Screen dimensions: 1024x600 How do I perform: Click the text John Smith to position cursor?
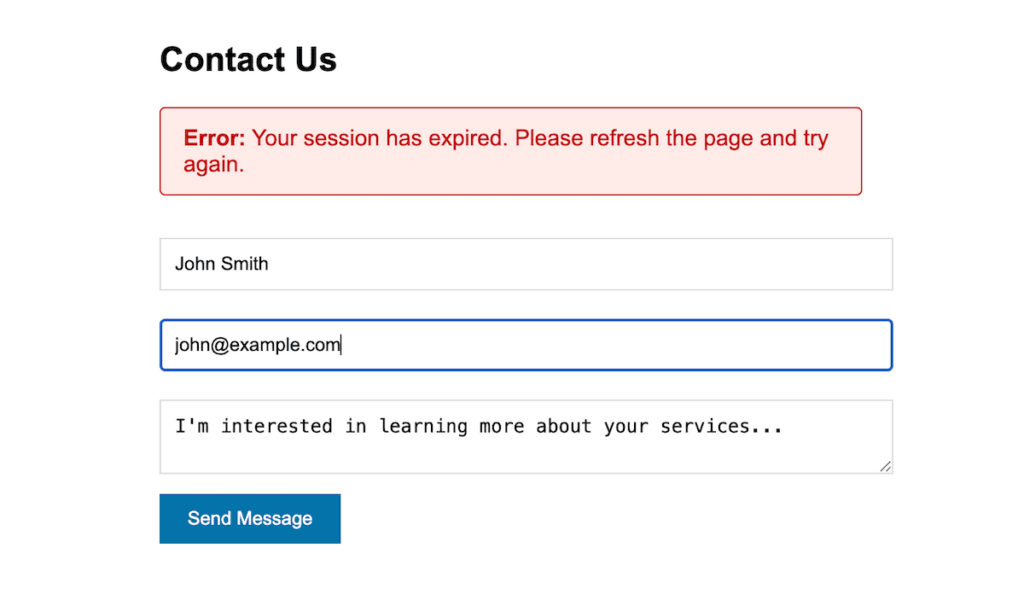[221, 264]
